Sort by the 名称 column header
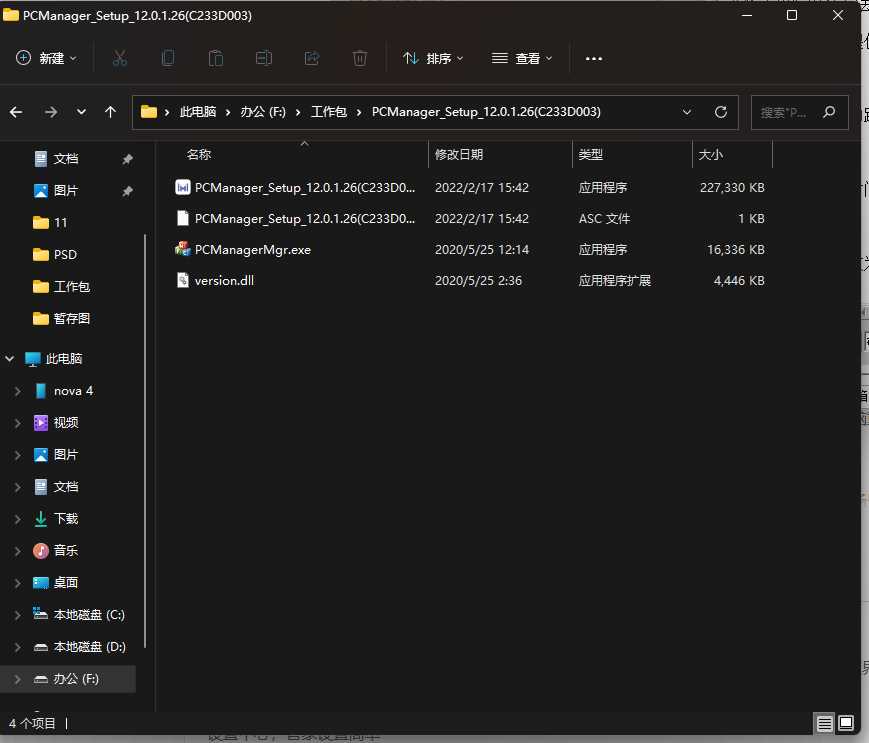 coord(198,155)
